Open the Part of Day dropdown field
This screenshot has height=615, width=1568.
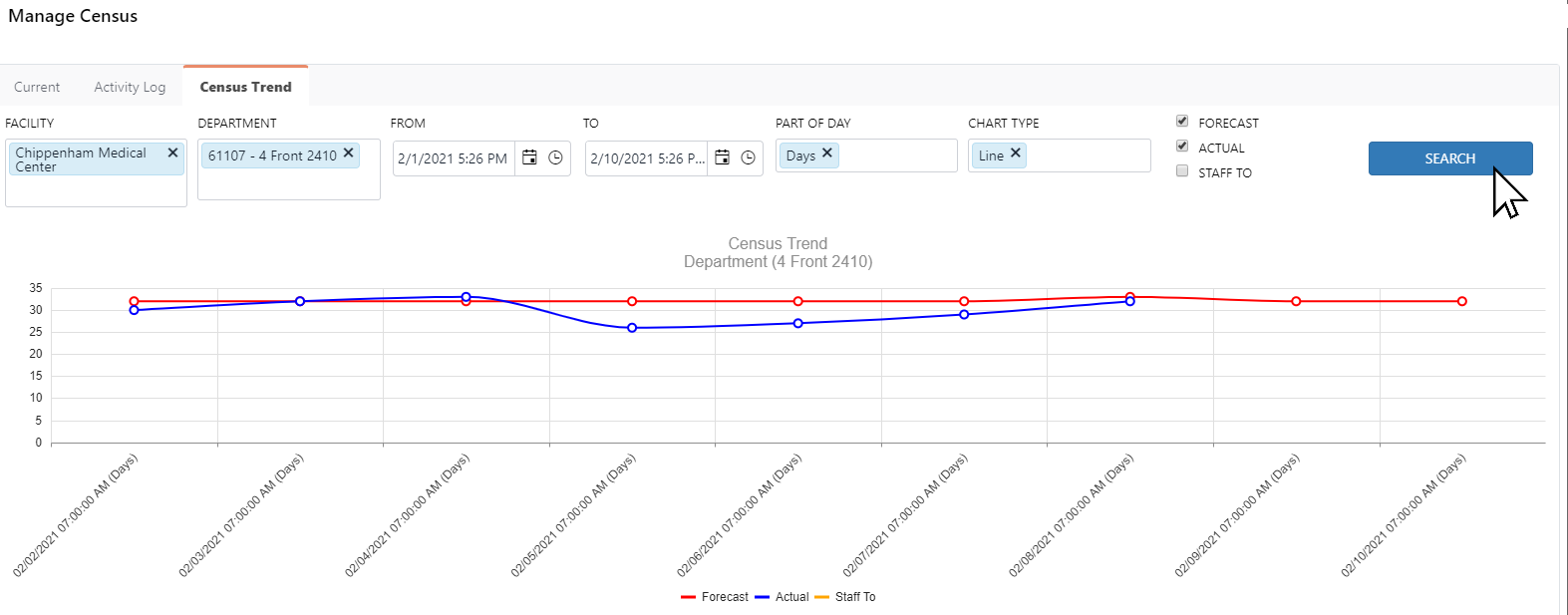(x=897, y=155)
